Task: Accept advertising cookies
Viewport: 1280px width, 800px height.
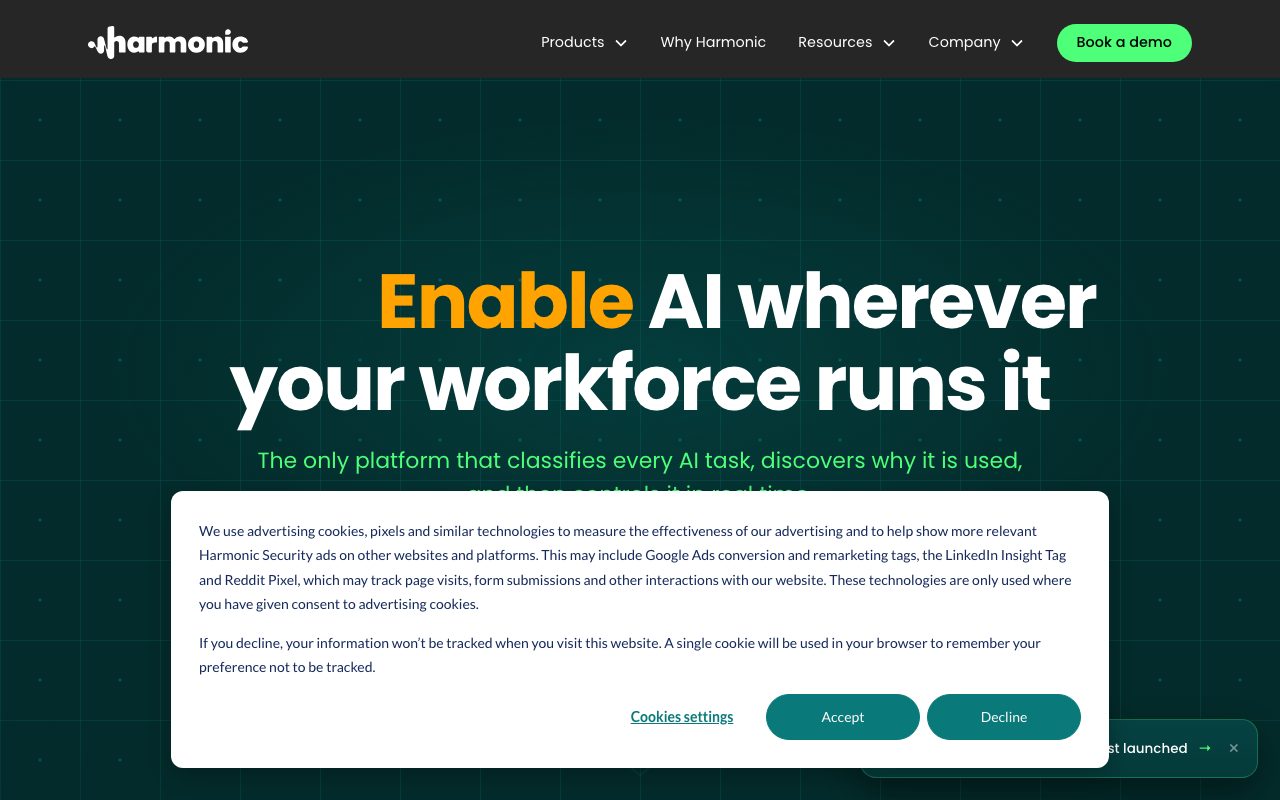Action: [x=843, y=717]
